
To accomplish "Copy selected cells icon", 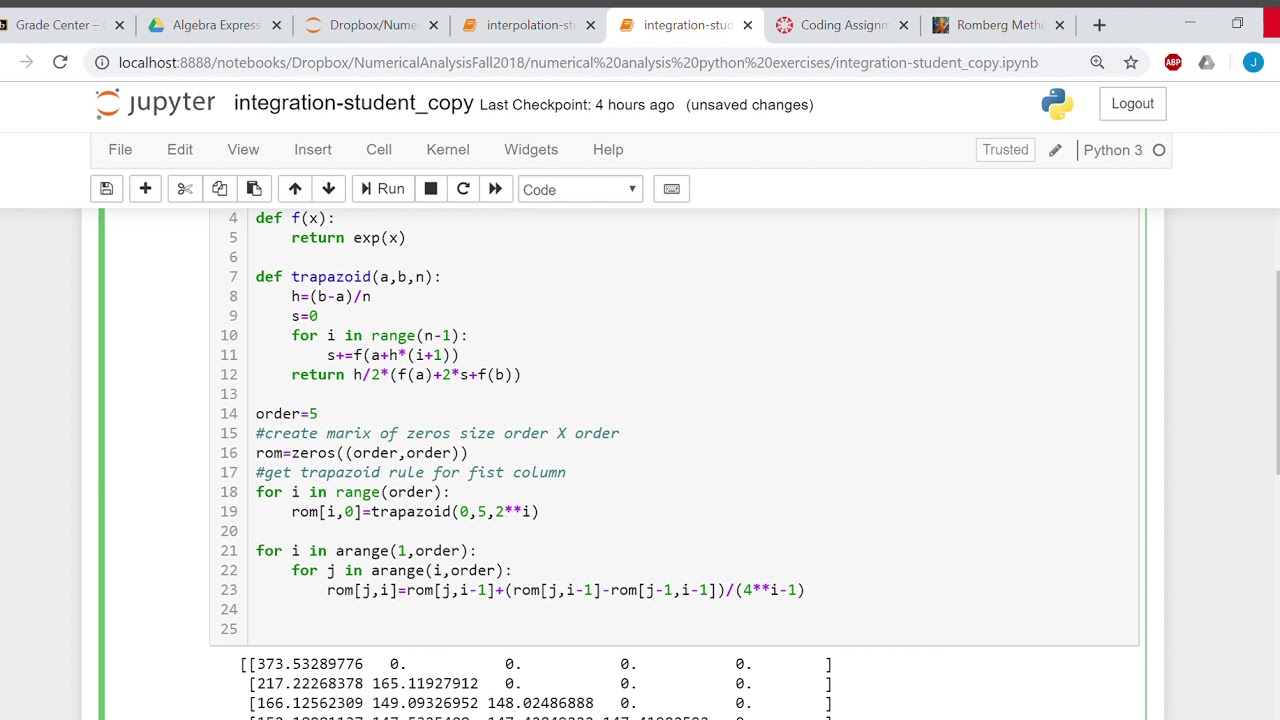I will [x=219, y=189].
